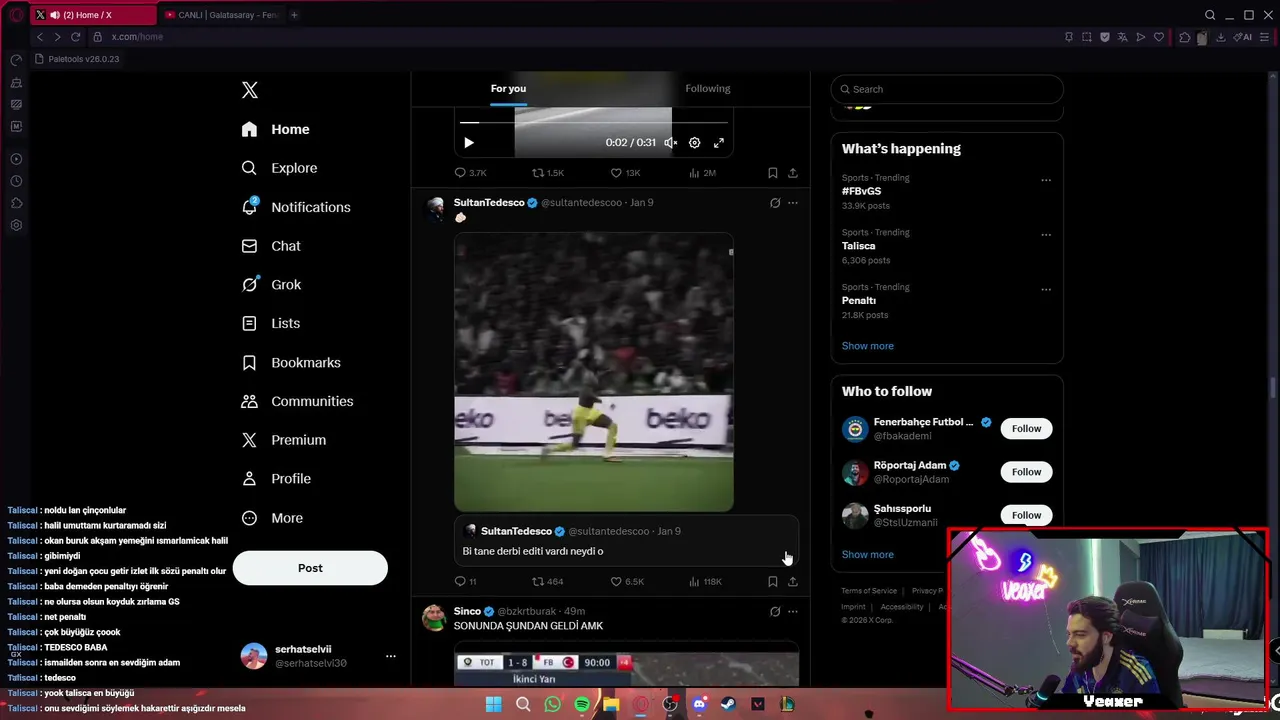Click Show more under Who to follow
The width and height of the screenshot is (1280, 720).
868,555
